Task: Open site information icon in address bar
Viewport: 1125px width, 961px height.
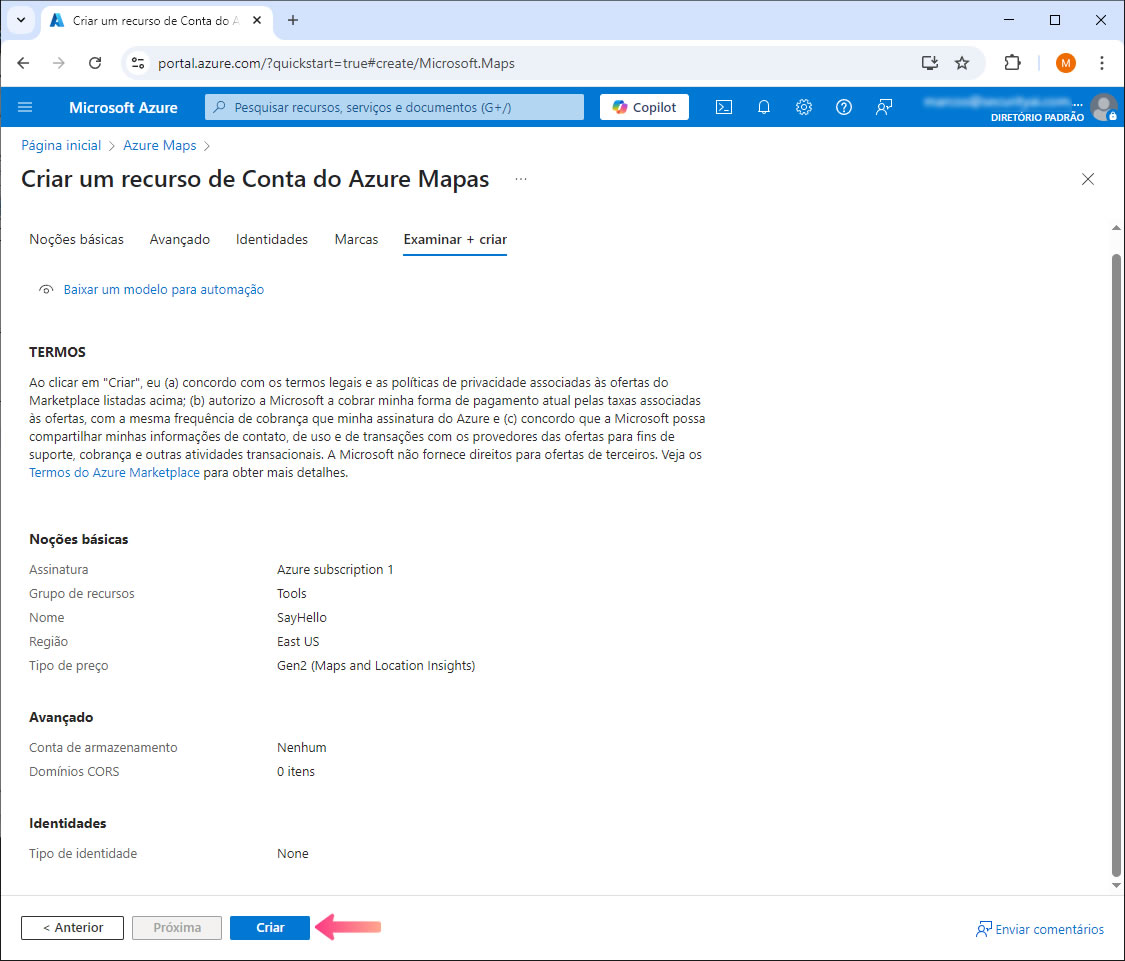Action: coord(138,63)
